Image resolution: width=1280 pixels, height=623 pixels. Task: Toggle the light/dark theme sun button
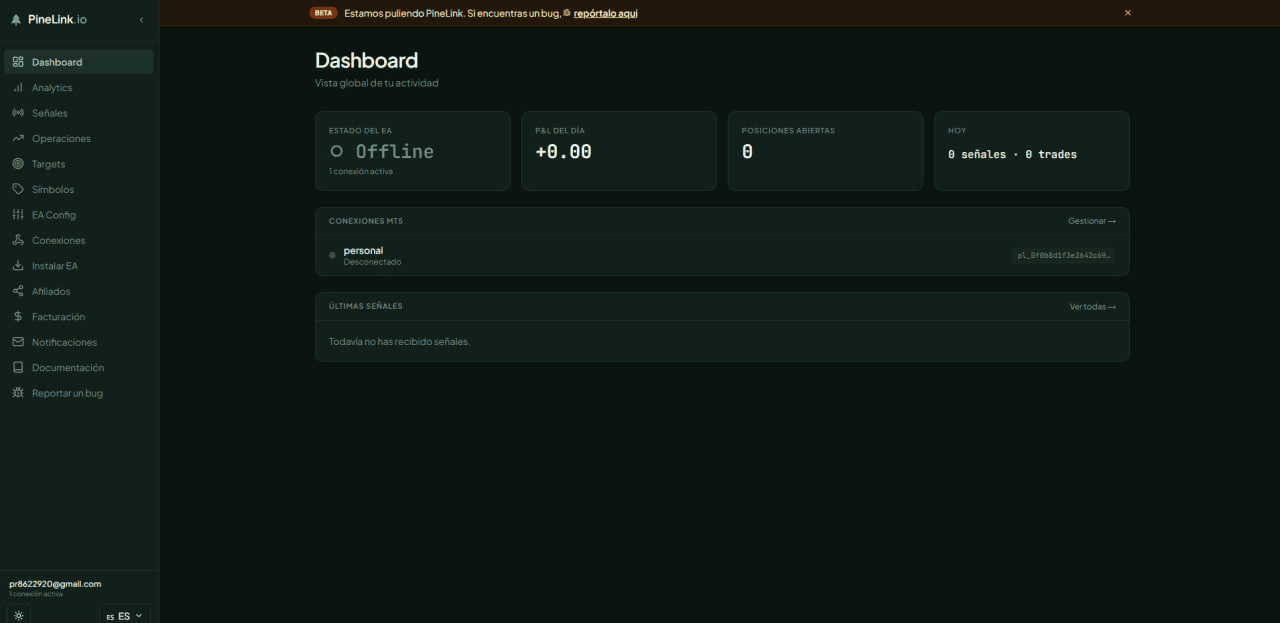click(19, 616)
